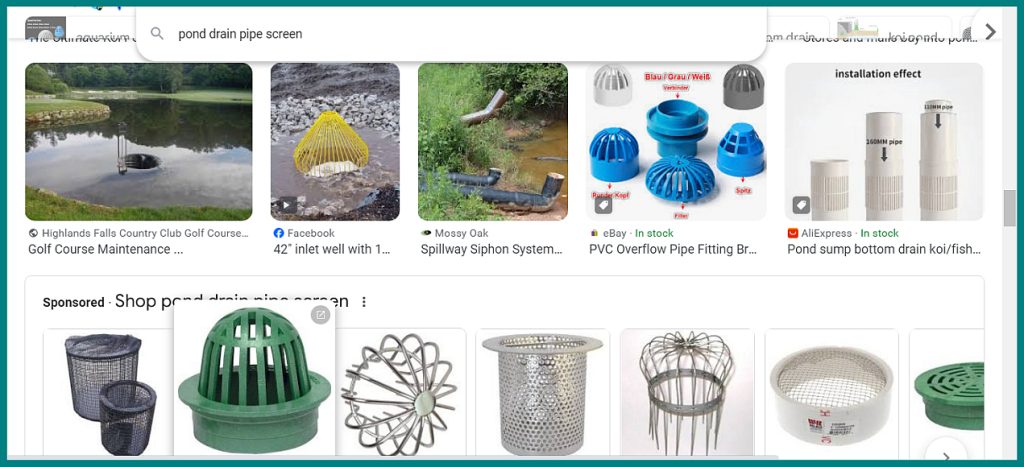Viewport: 1024px width, 467px height.
Task: Click the video play badge on Facebook image
Action: point(285,206)
